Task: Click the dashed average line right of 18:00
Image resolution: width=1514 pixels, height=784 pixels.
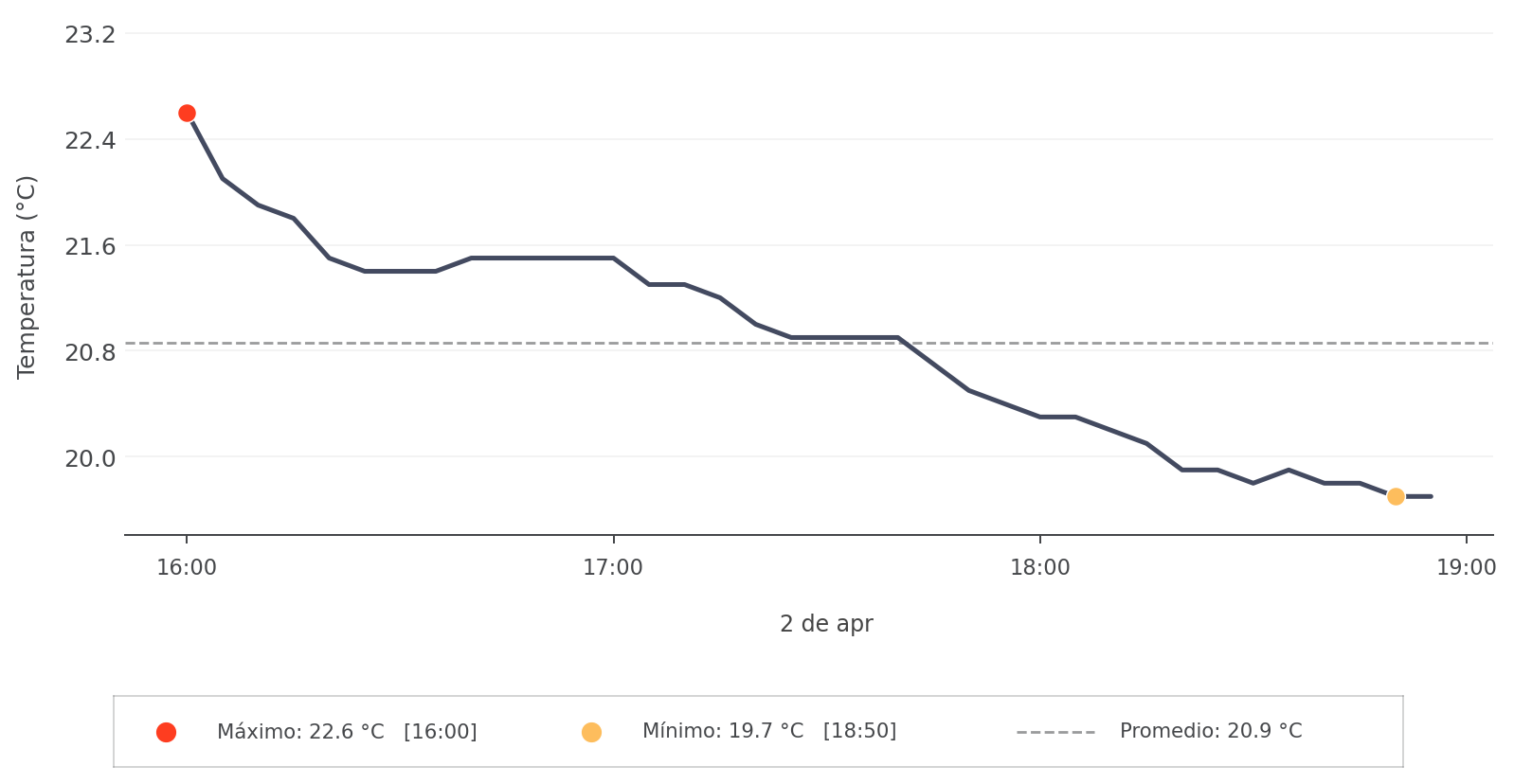Action: click(1232, 343)
